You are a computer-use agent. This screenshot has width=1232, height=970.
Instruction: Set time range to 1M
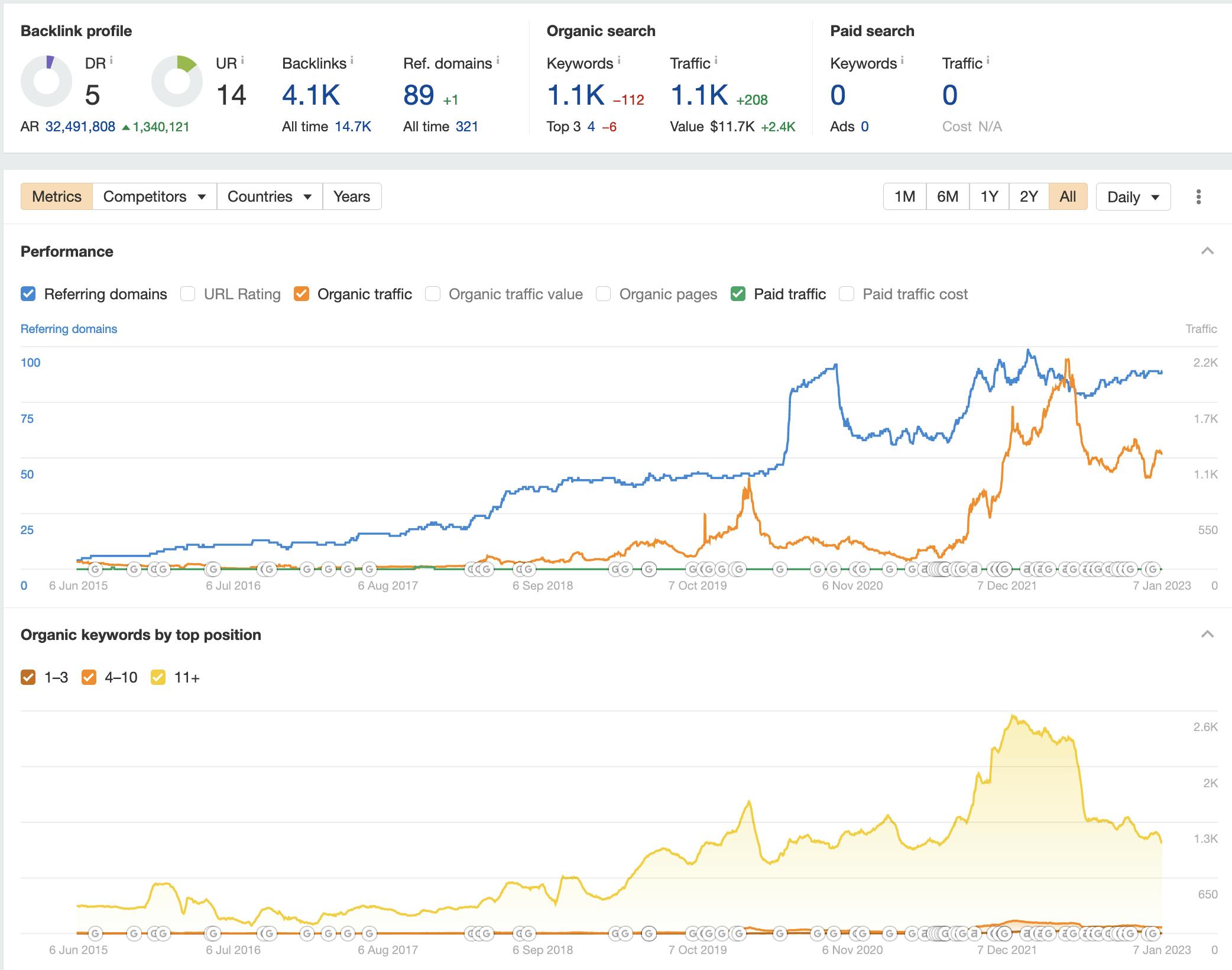coord(904,196)
